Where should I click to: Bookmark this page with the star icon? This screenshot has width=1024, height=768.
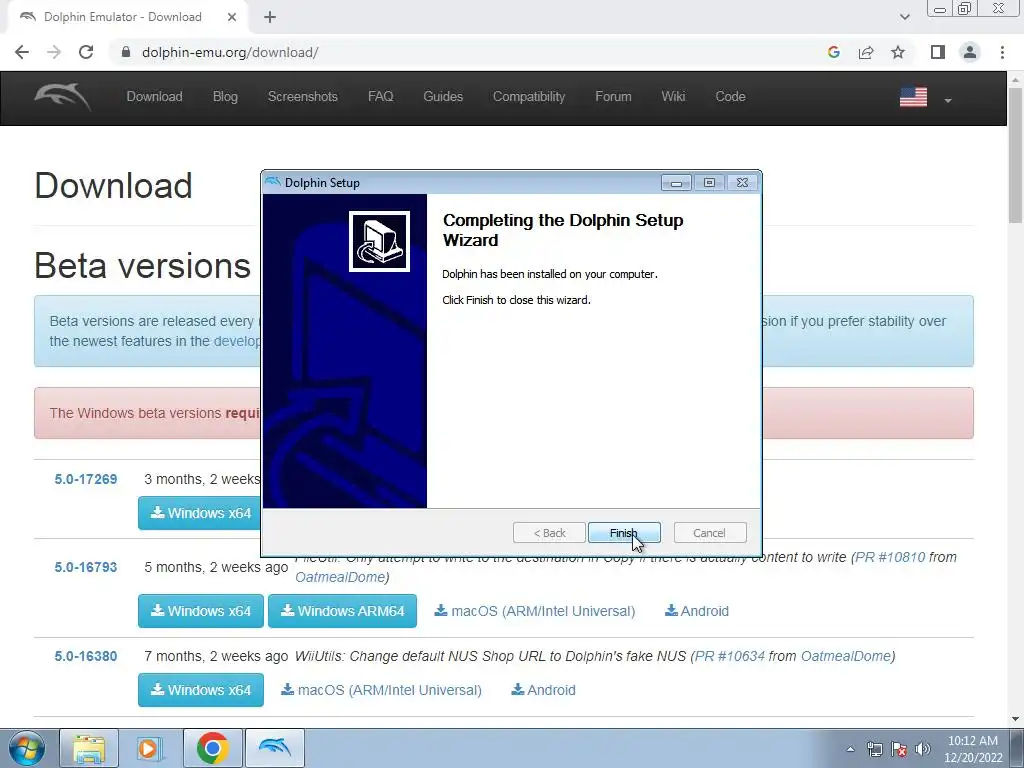click(898, 52)
